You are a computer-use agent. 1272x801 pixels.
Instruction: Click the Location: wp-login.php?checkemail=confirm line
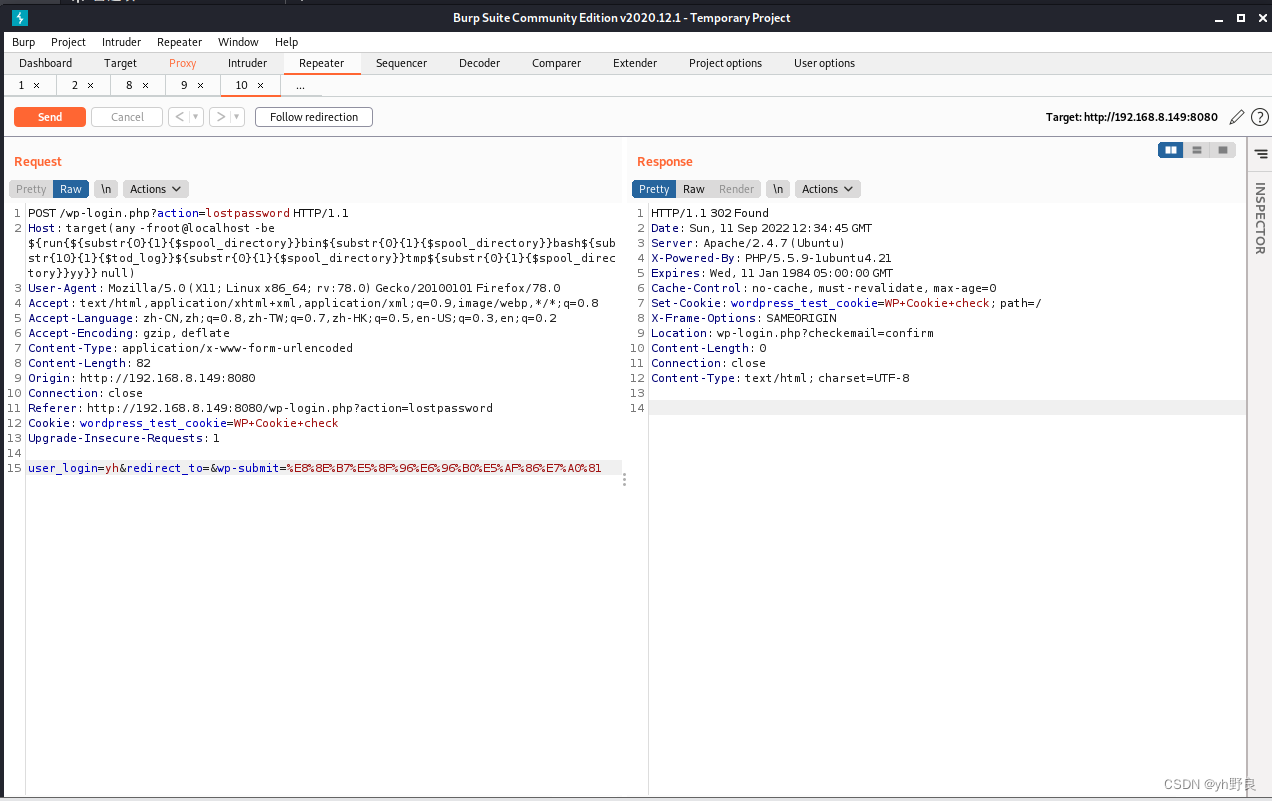(x=792, y=333)
